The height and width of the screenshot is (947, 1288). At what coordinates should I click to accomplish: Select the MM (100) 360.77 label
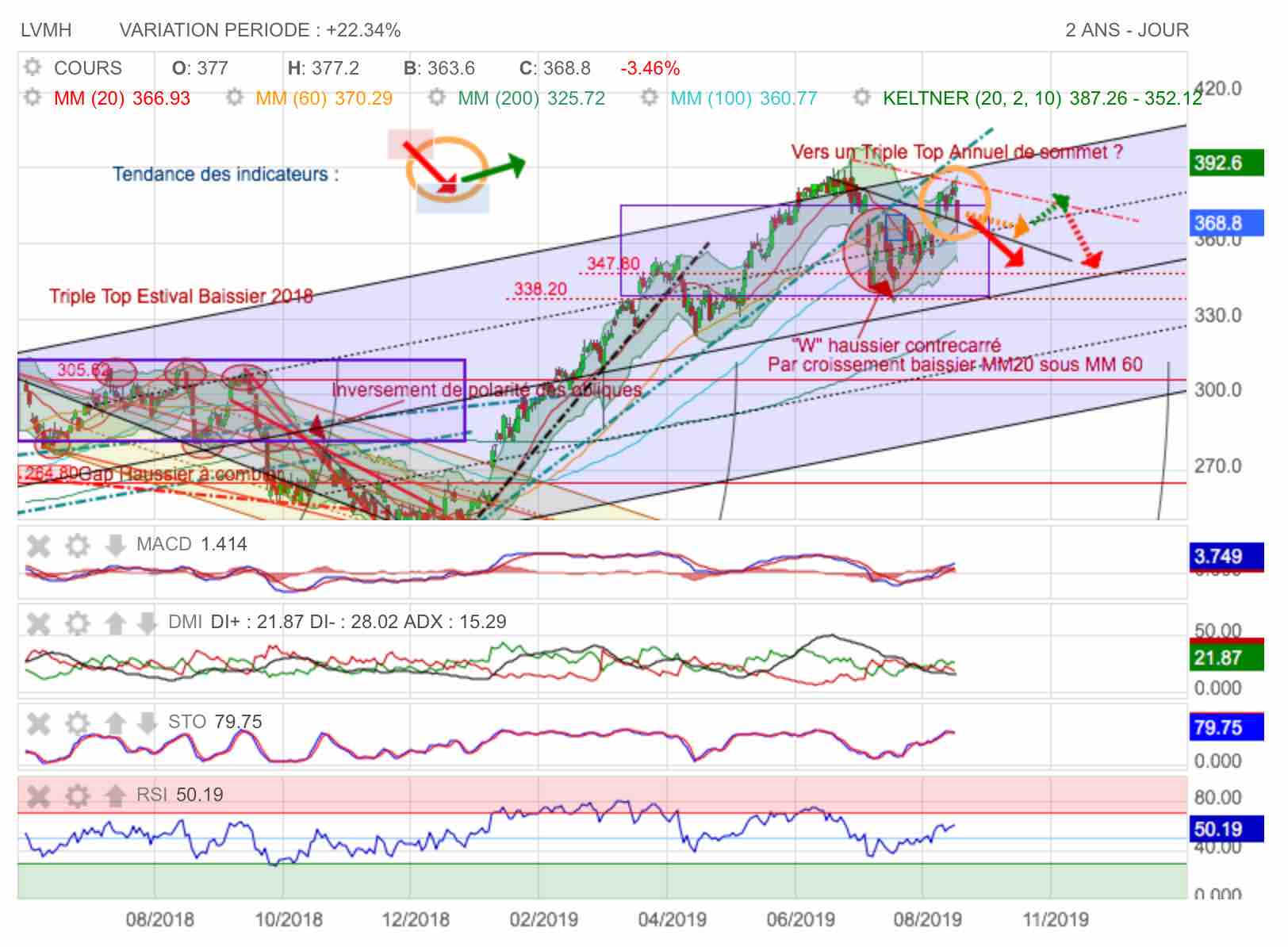pos(744,98)
